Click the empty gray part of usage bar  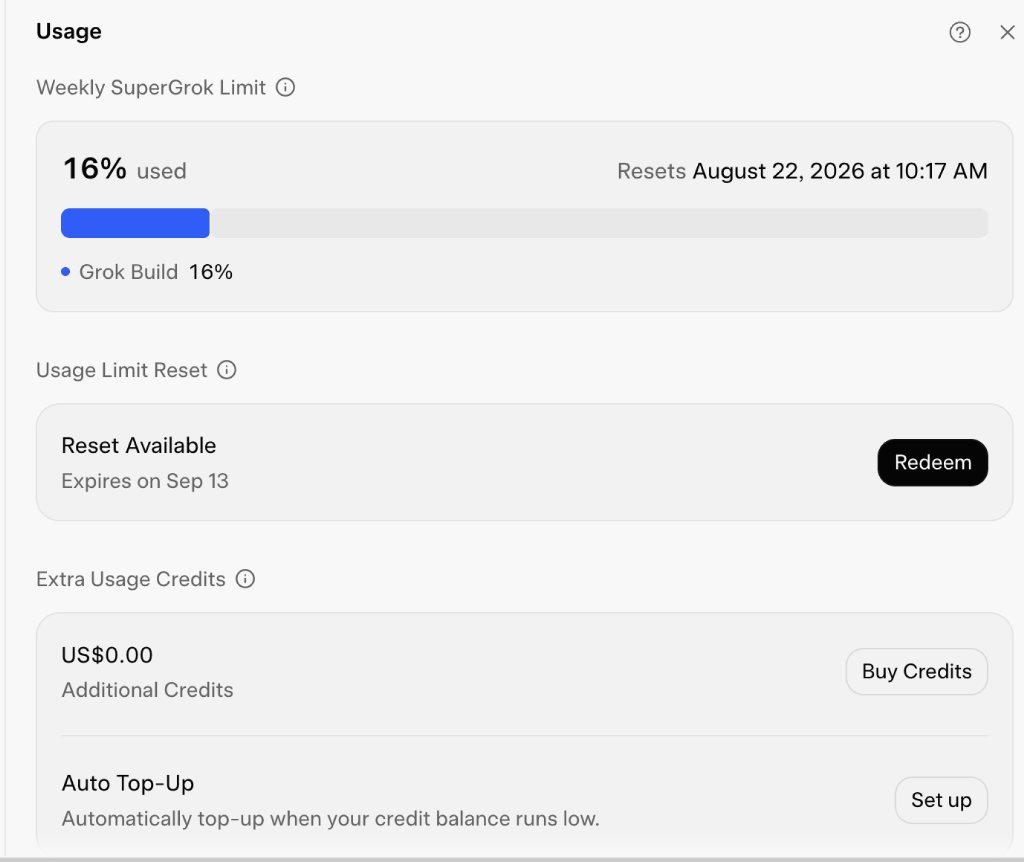(598, 223)
